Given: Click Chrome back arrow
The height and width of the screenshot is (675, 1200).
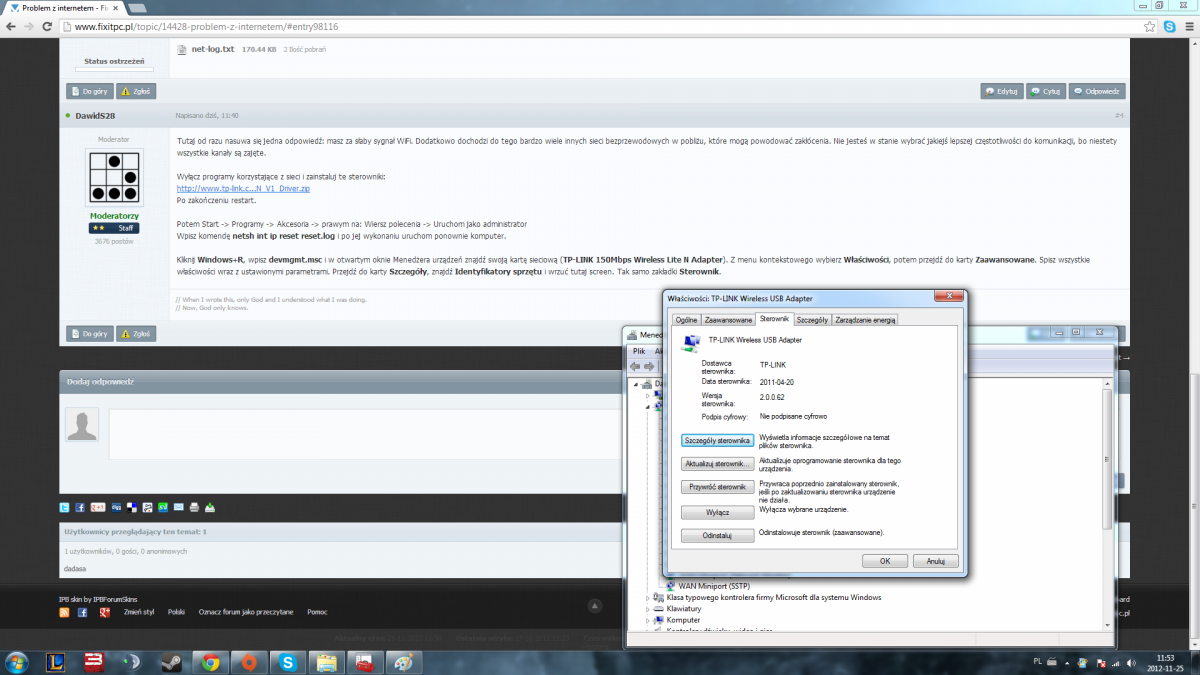Looking at the screenshot, I should click(11, 27).
